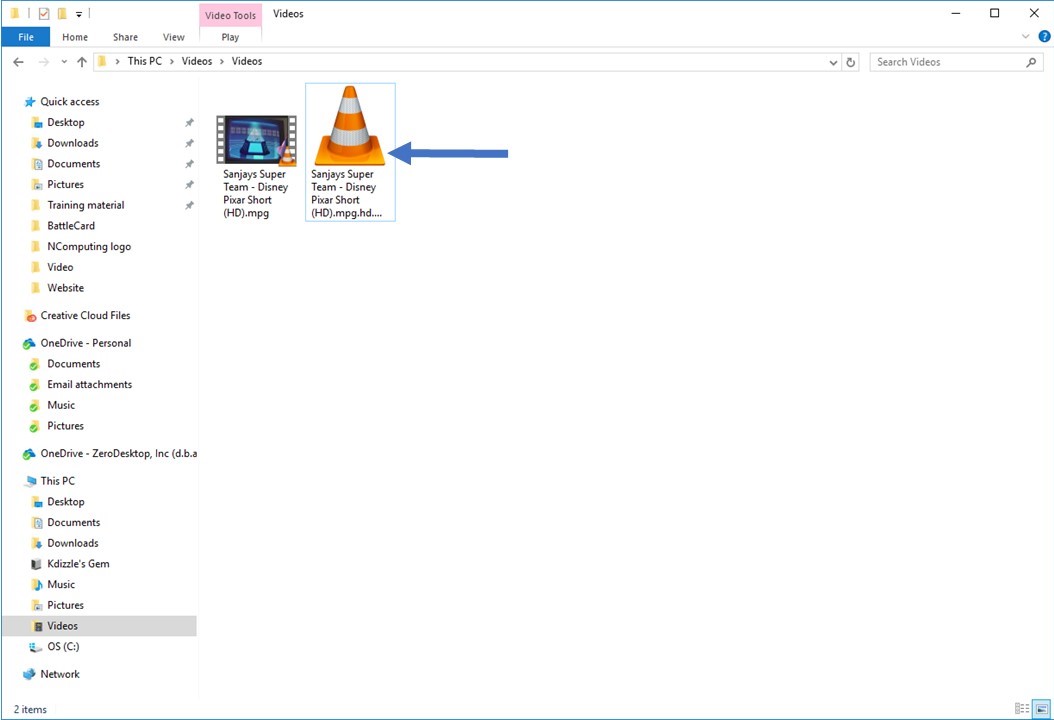Open Downloads under This PC
This screenshot has width=1054, height=720.
pyautogui.click(x=73, y=543)
